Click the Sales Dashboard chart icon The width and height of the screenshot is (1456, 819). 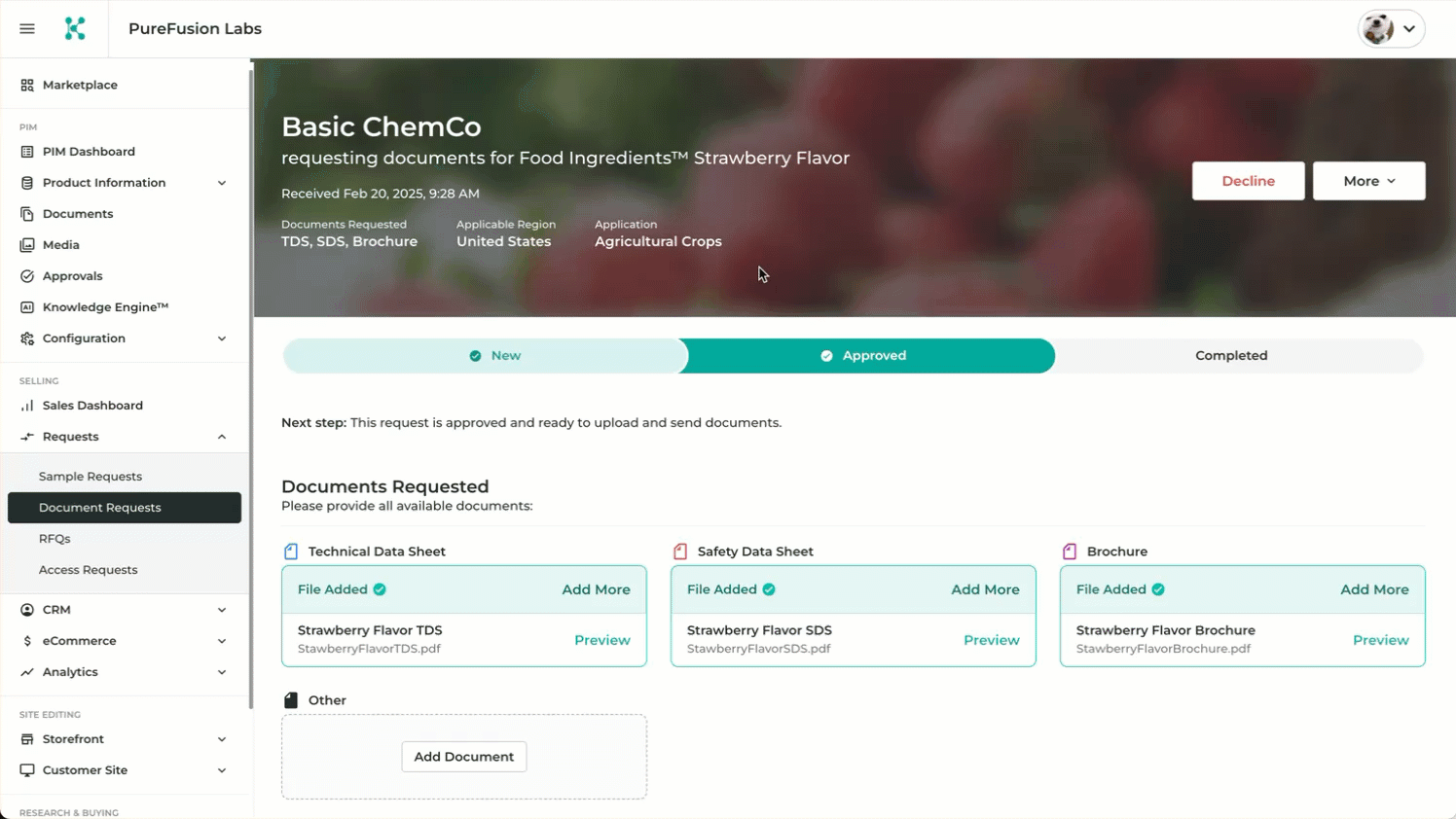tap(27, 406)
